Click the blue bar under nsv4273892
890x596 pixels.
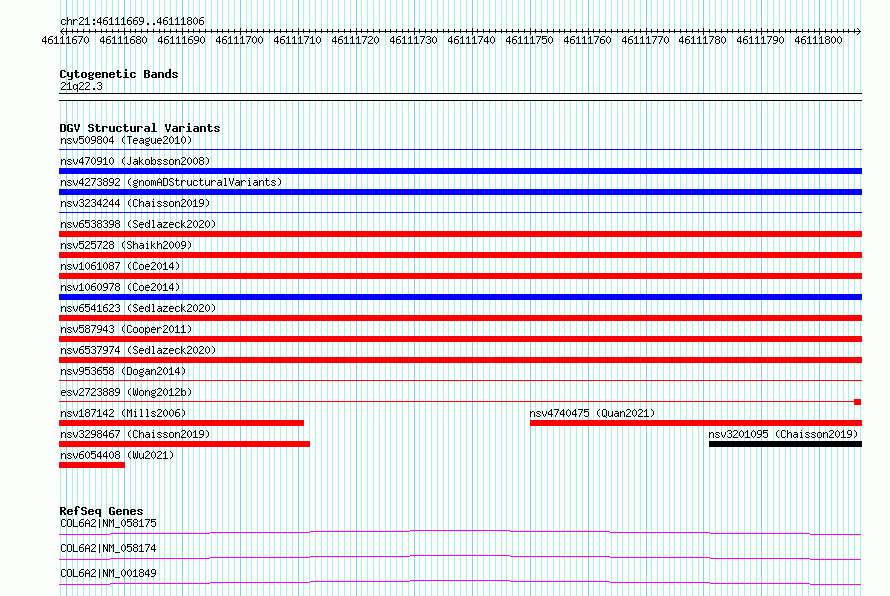(x=460, y=192)
